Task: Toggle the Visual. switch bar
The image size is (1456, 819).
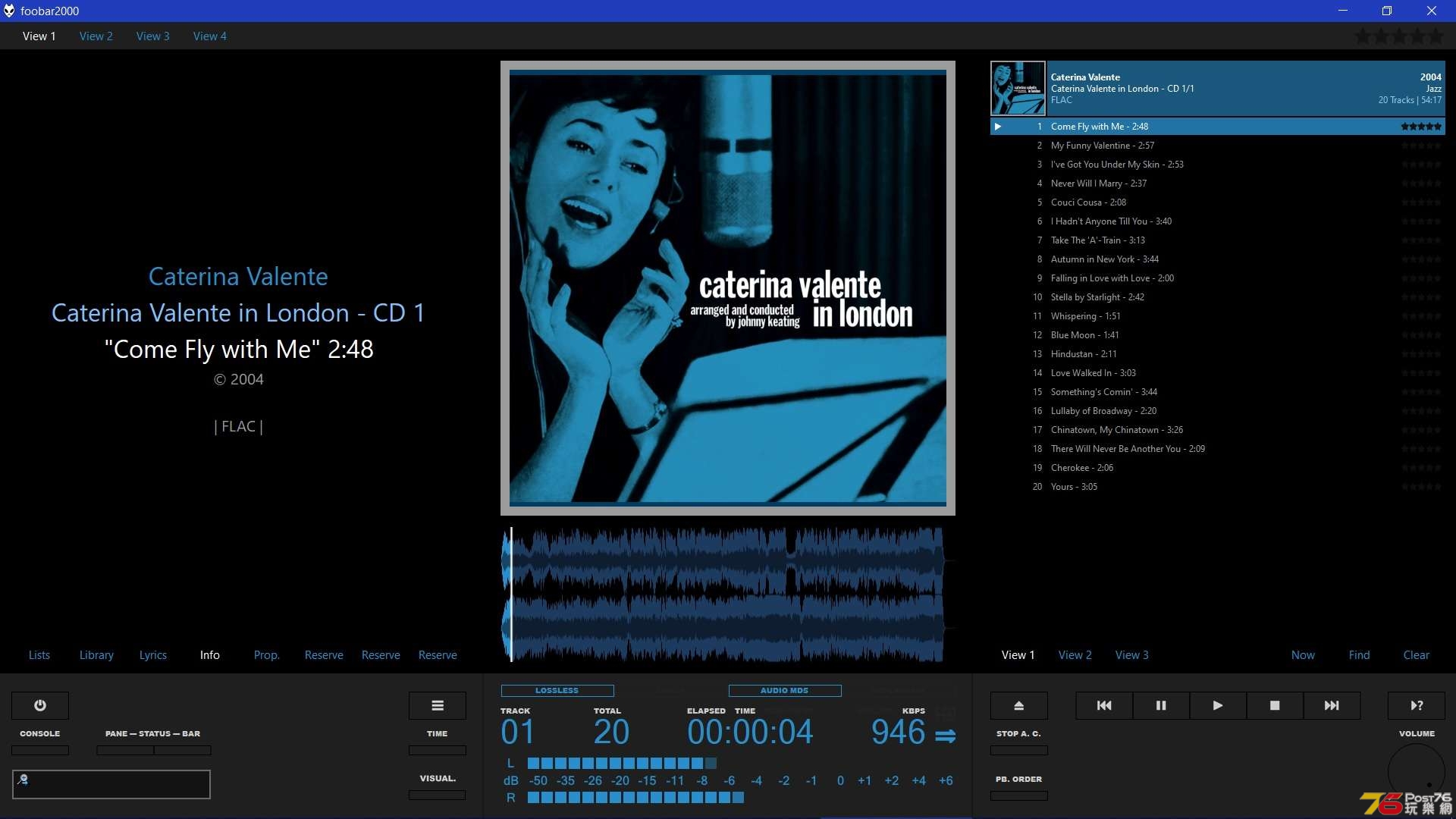Action: click(x=438, y=795)
